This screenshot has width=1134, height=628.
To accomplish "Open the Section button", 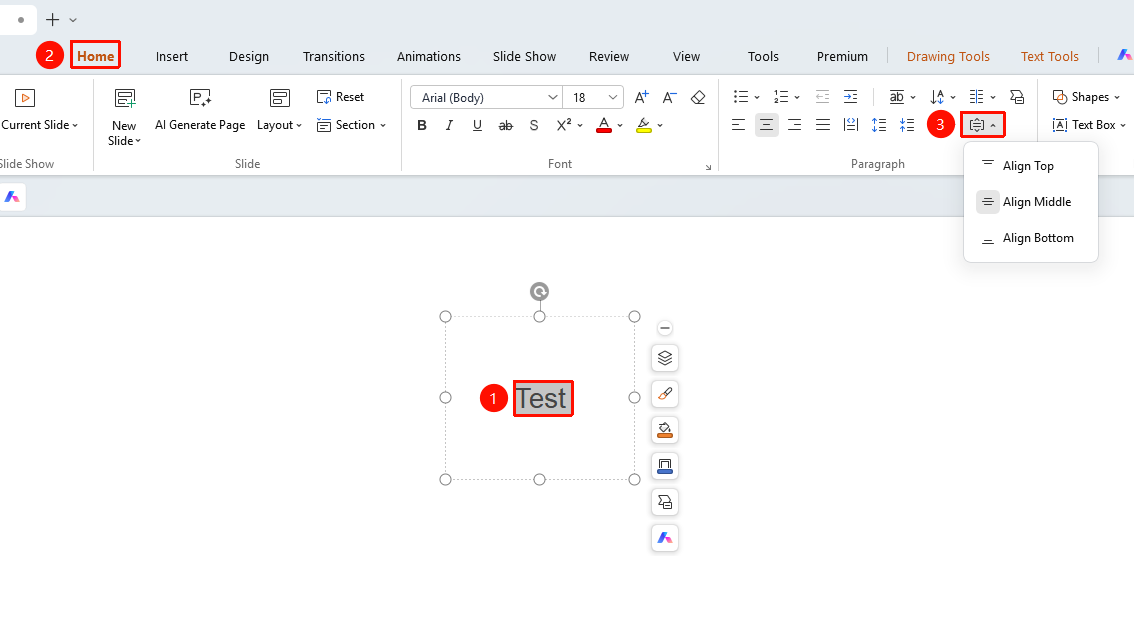I will 351,125.
